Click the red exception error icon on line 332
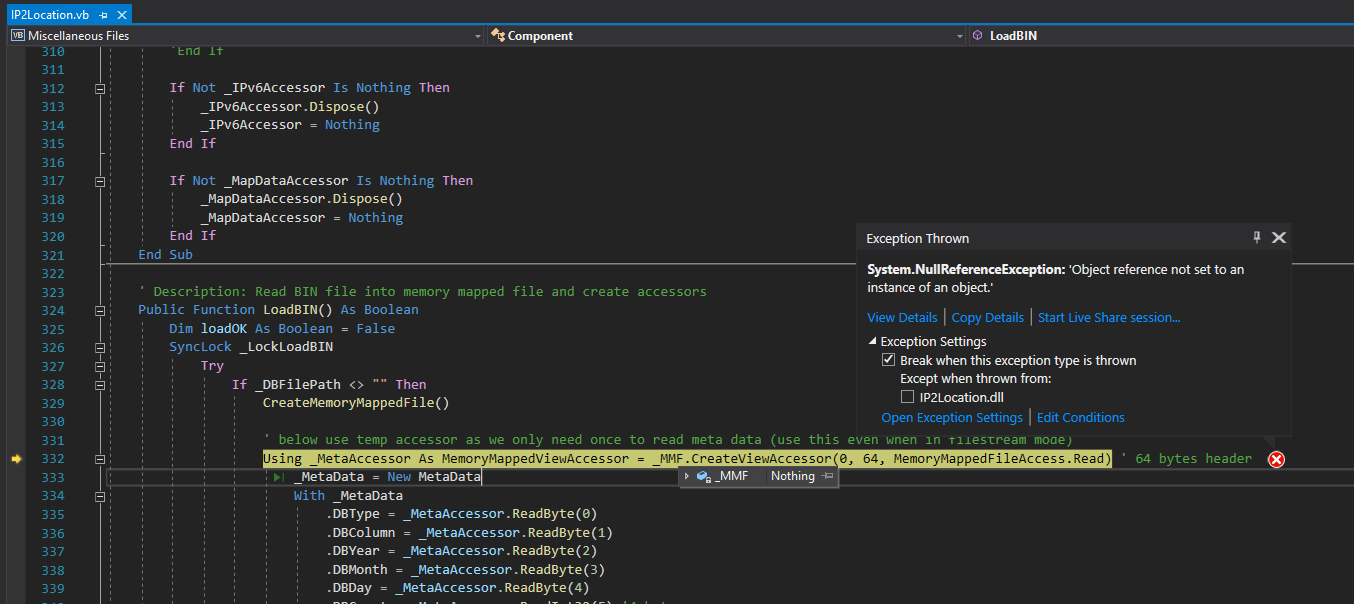Image resolution: width=1354 pixels, height=604 pixels. 1276,459
